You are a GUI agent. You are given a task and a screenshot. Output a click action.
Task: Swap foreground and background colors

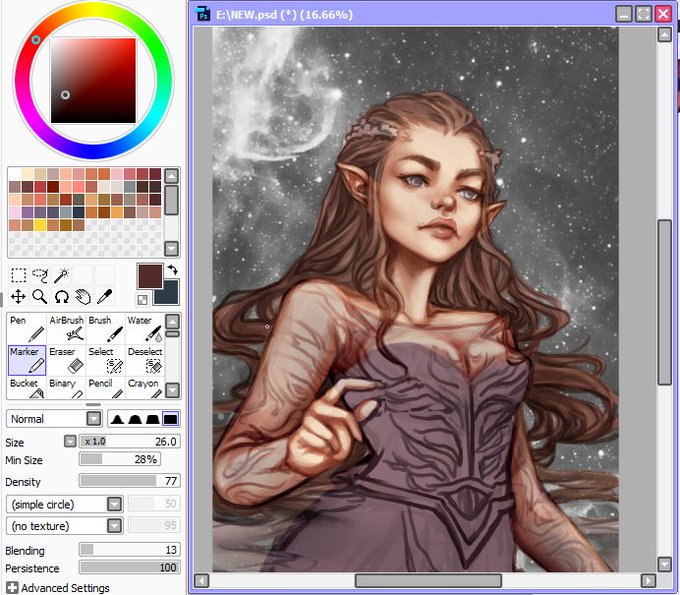tap(173, 270)
